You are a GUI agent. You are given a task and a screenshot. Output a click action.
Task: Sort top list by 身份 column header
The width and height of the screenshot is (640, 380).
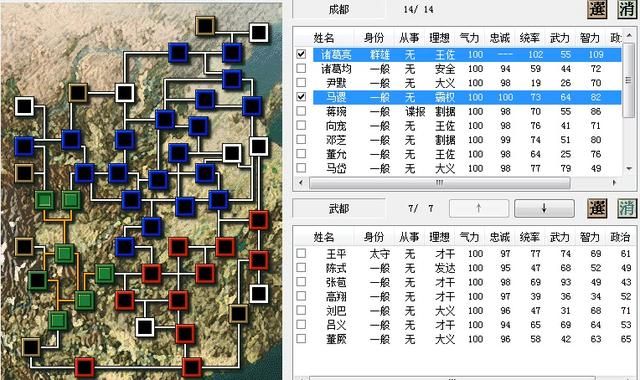(374, 38)
